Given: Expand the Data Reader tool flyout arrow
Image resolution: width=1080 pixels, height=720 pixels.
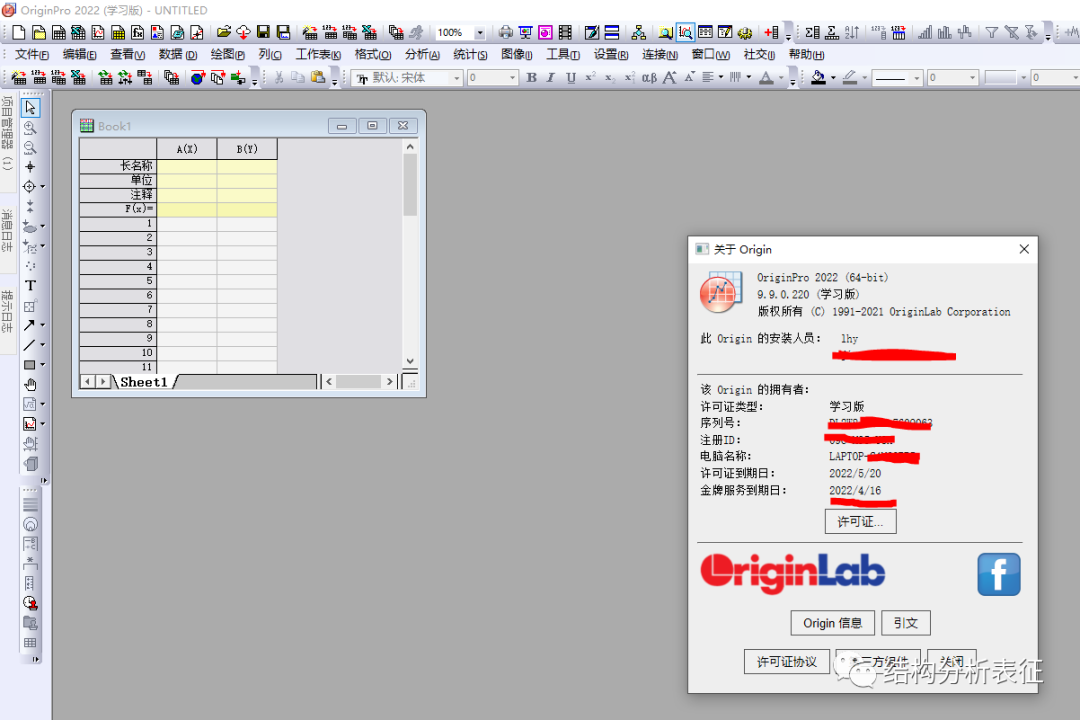Looking at the screenshot, I should (43, 187).
